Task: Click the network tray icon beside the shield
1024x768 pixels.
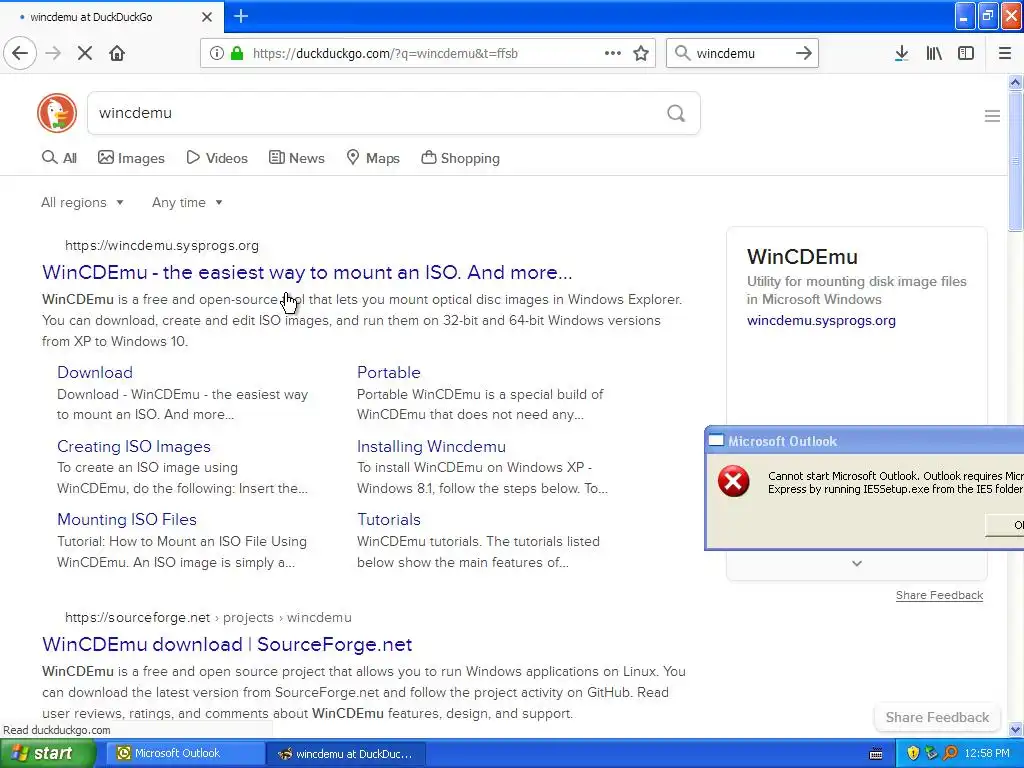Action: pyautogui.click(x=931, y=753)
